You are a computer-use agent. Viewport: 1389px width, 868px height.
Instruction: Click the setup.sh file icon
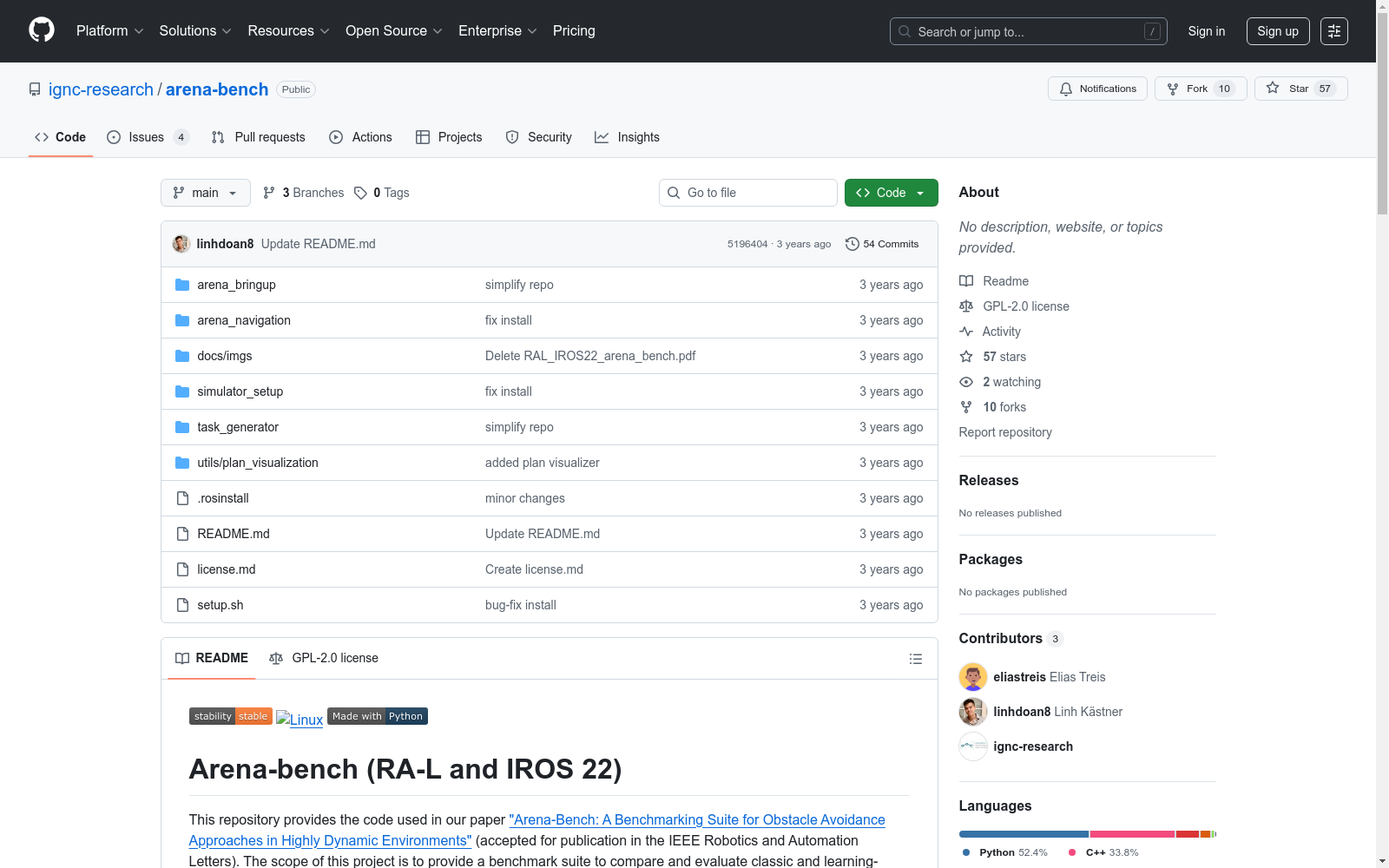click(182, 605)
